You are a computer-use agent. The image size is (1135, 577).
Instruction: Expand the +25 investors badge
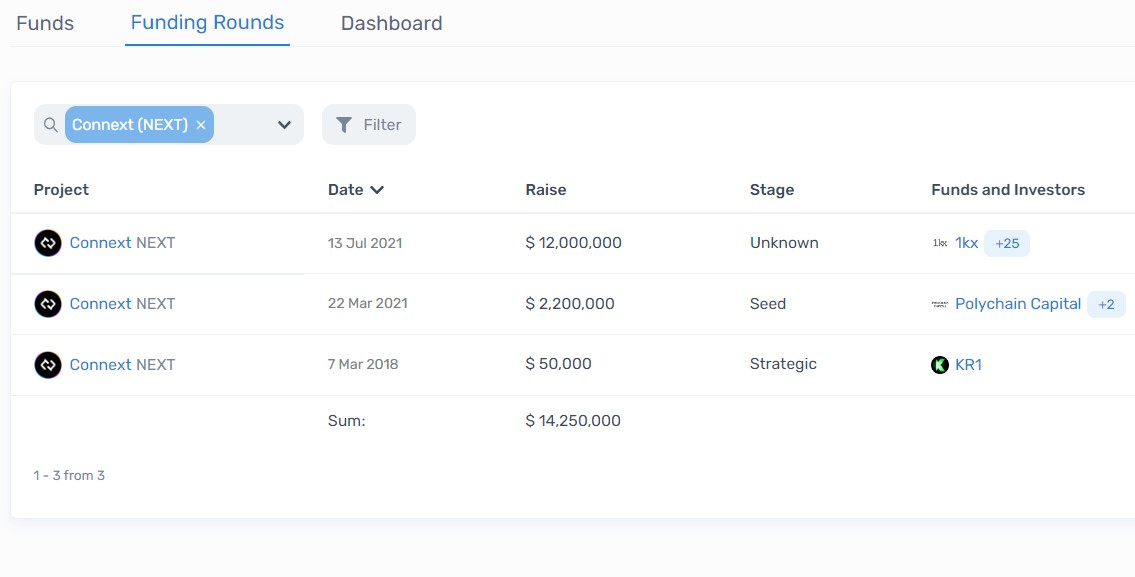1007,243
